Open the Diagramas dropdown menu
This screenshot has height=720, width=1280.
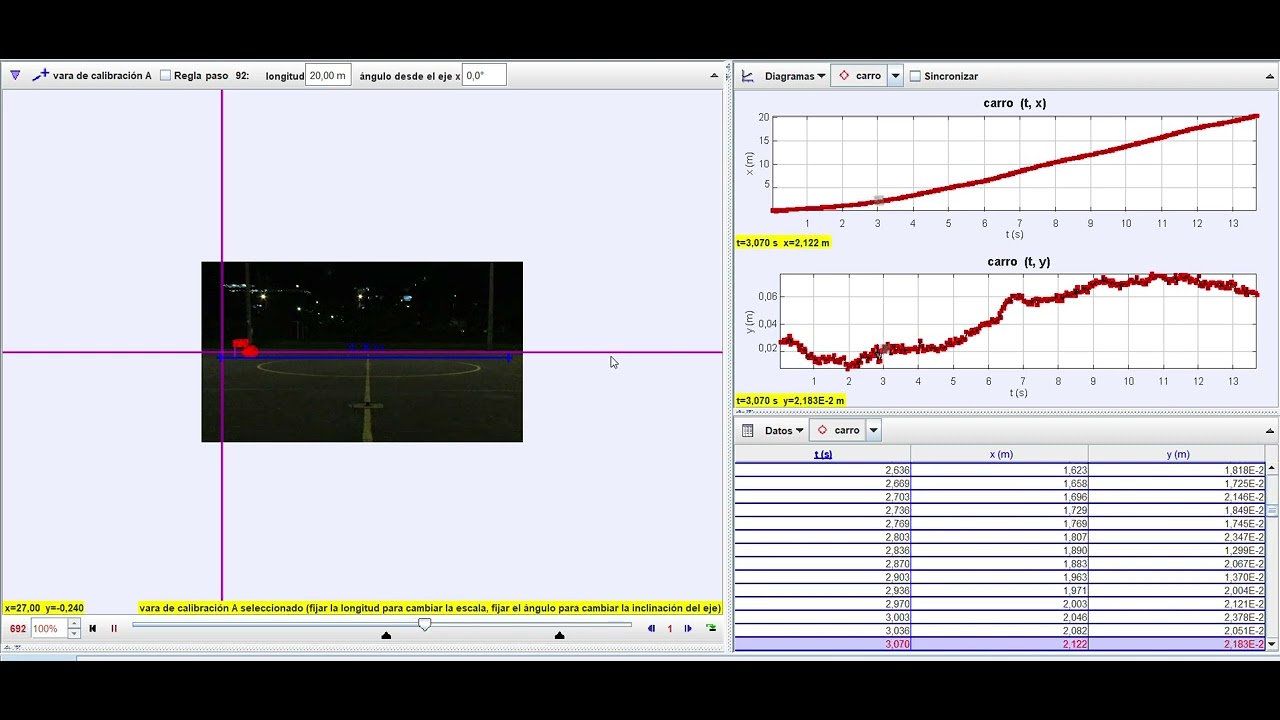pos(795,76)
